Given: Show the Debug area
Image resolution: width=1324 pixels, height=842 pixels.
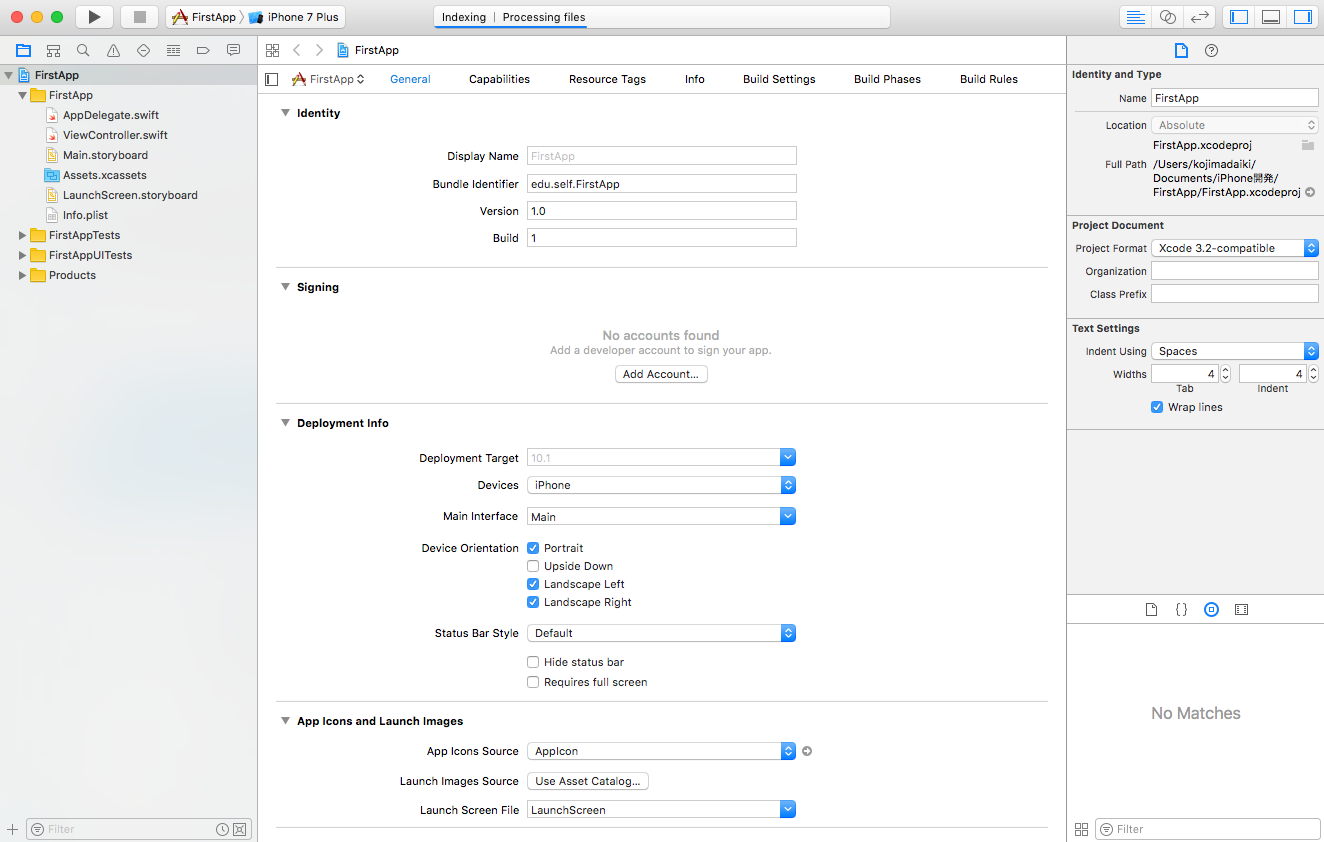Looking at the screenshot, I should (1271, 17).
